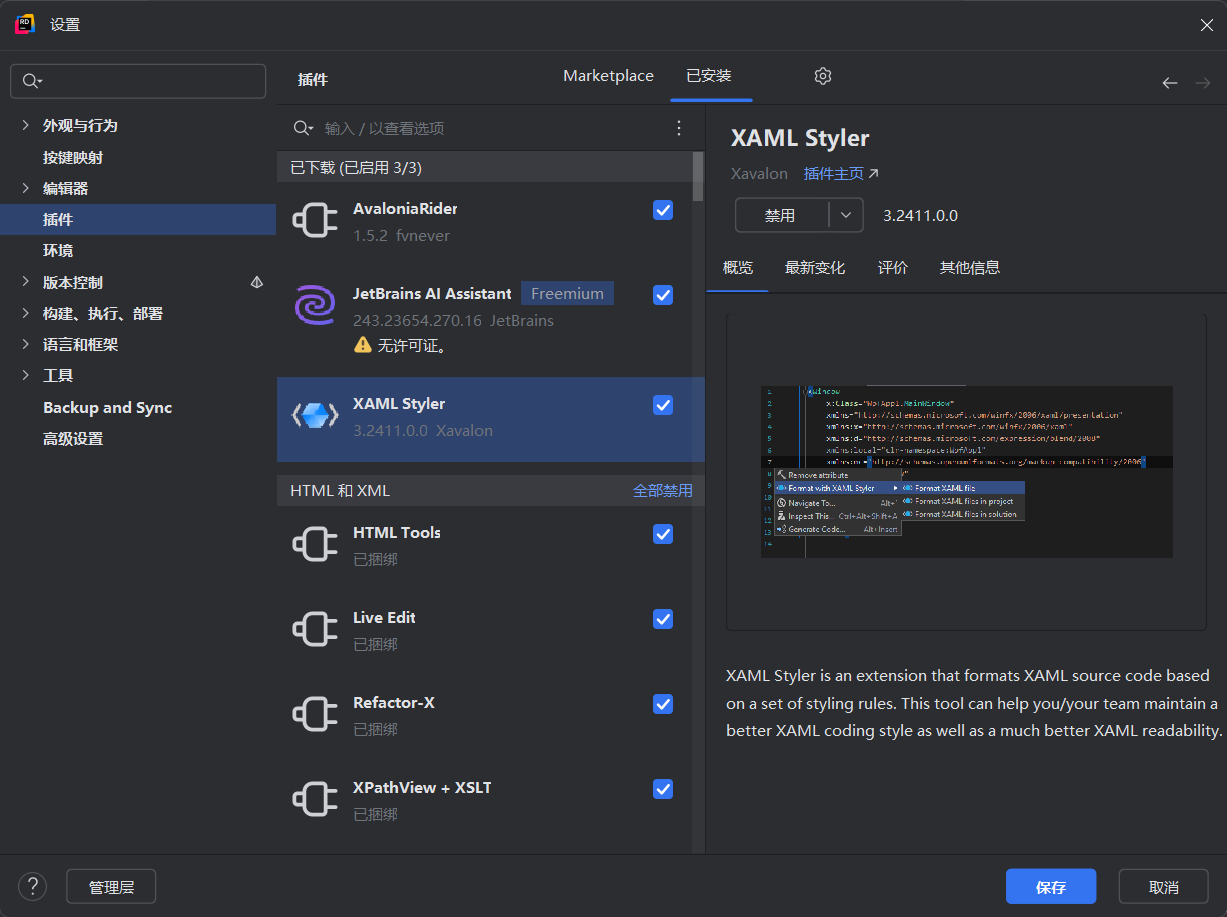Click the 保存 button
Viewport: 1227px width, 917px height.
(x=1051, y=887)
